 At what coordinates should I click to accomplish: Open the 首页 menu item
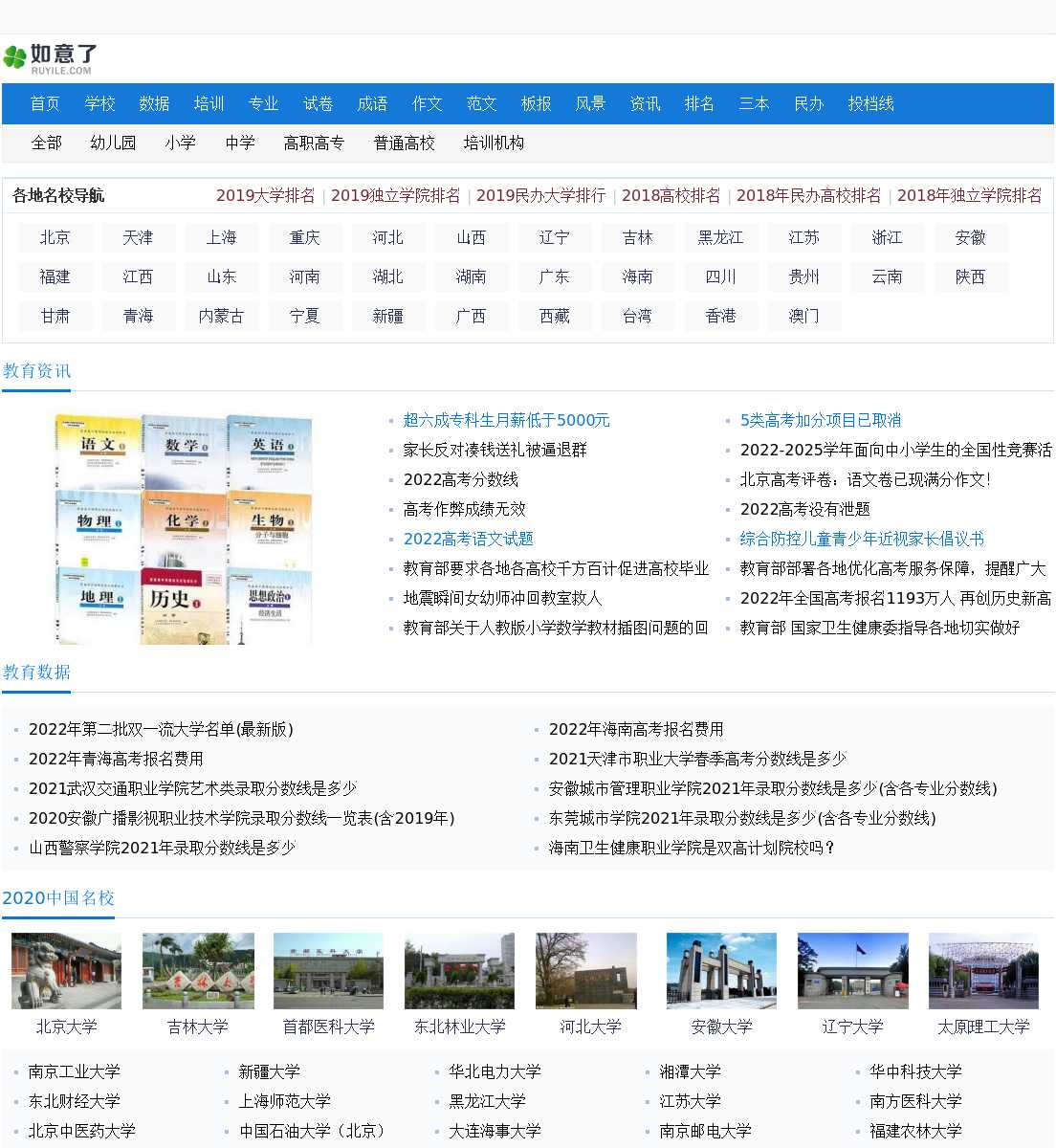45,103
